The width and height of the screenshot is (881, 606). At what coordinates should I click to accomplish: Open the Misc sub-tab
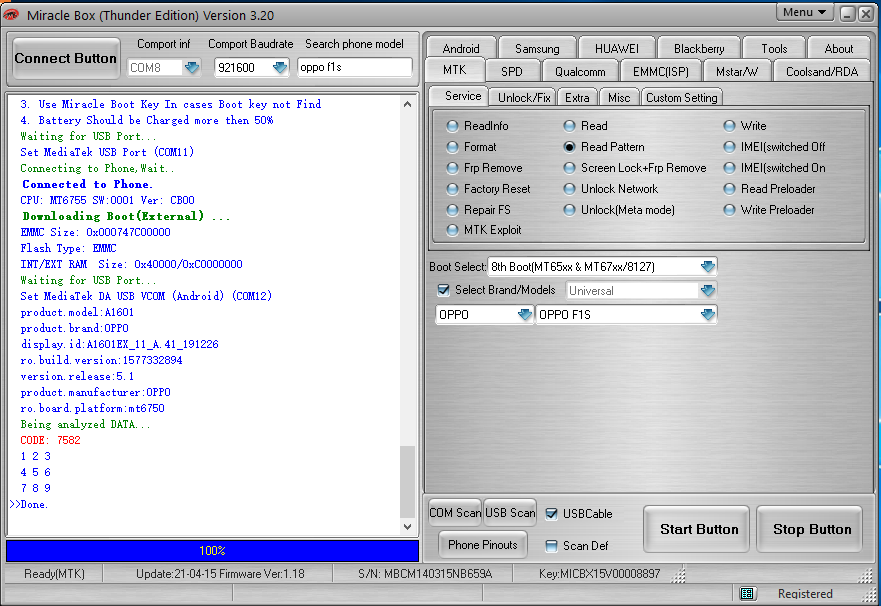click(619, 98)
